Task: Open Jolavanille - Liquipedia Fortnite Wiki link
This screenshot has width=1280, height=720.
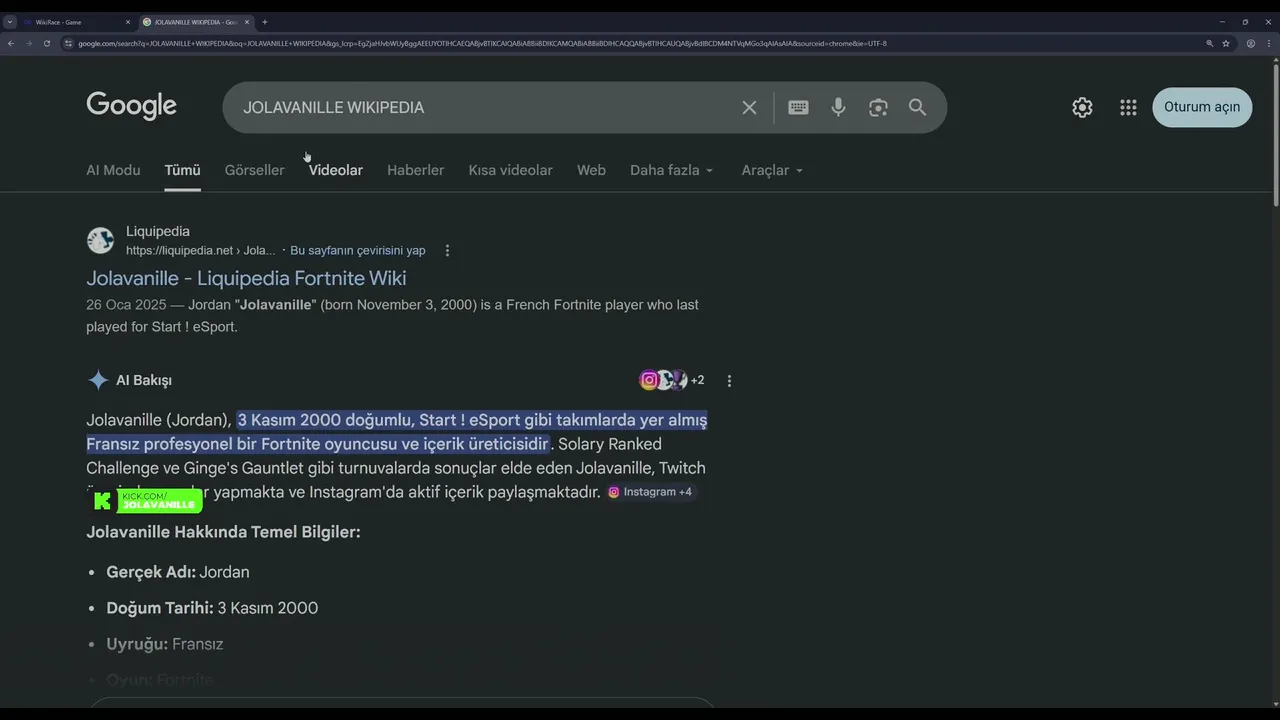Action: [246, 278]
